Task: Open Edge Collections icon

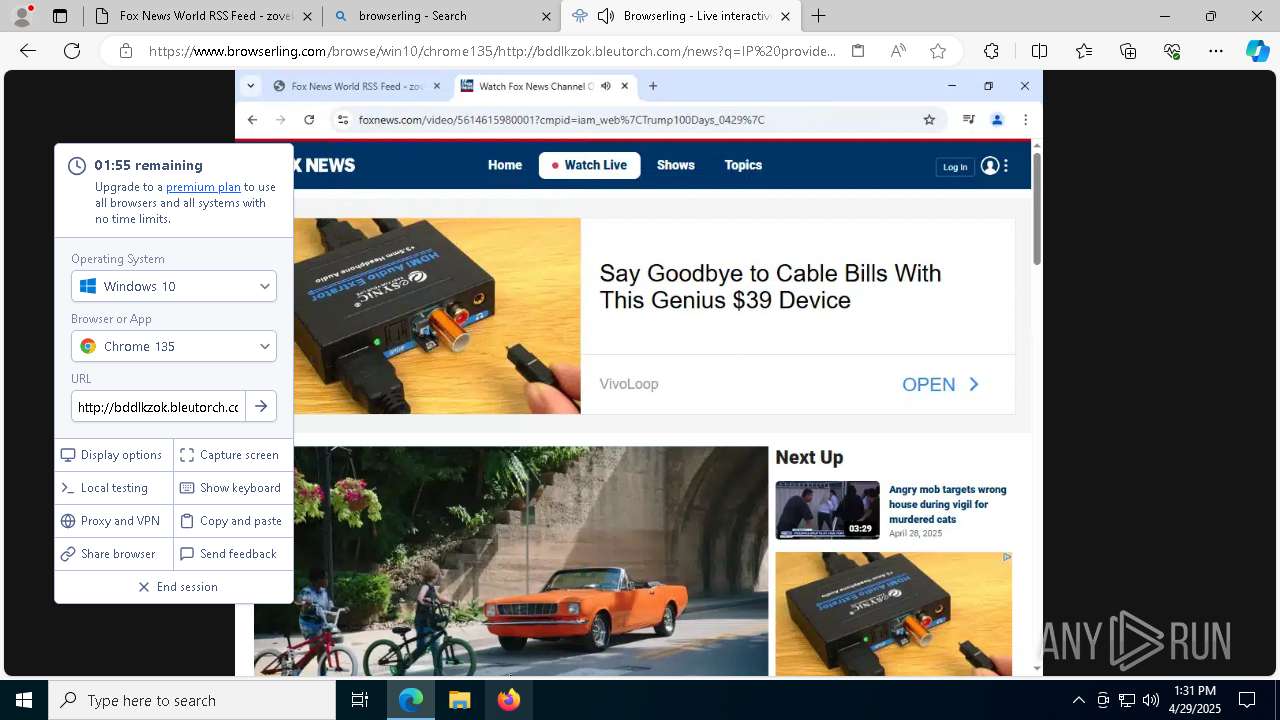Action: coord(1128,51)
